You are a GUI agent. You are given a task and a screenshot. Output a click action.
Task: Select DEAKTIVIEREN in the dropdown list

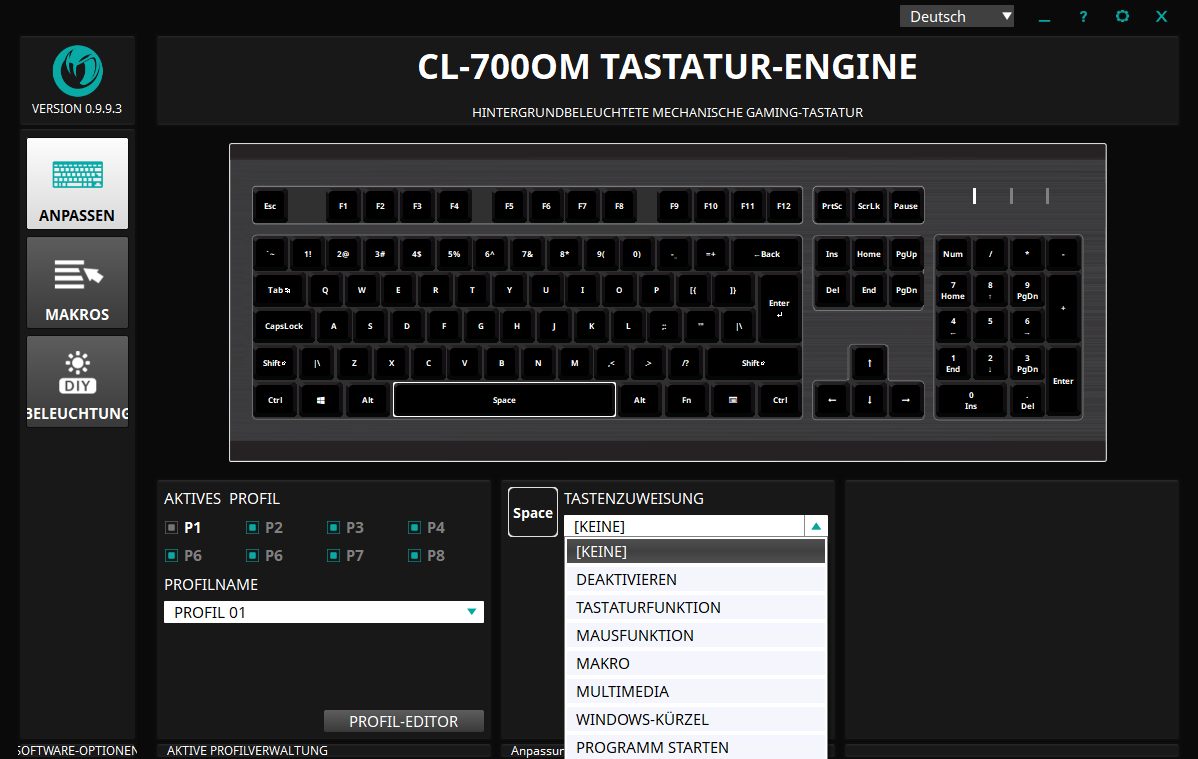(x=695, y=580)
